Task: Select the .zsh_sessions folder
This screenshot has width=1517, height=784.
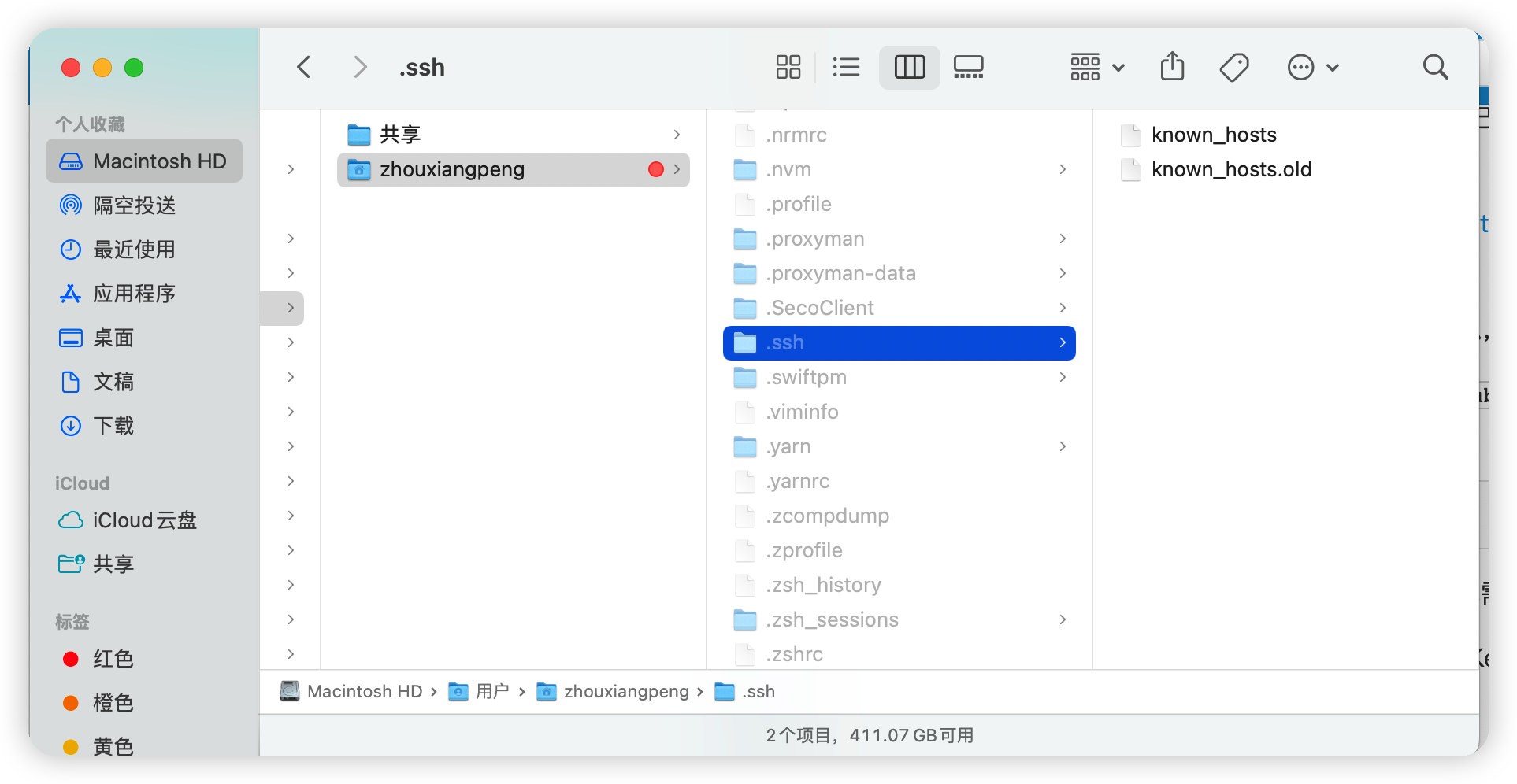Action: [x=899, y=619]
